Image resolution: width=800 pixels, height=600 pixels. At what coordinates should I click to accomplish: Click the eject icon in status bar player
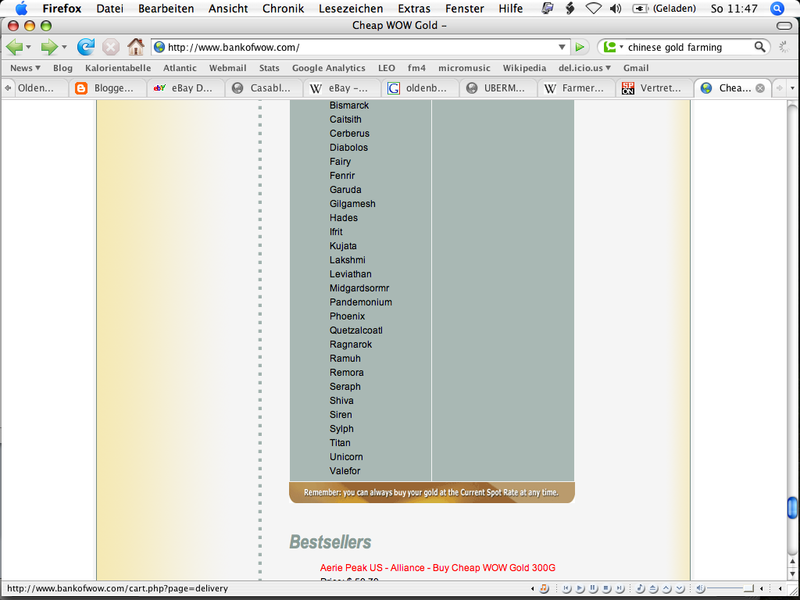pyautogui.click(x=653, y=588)
